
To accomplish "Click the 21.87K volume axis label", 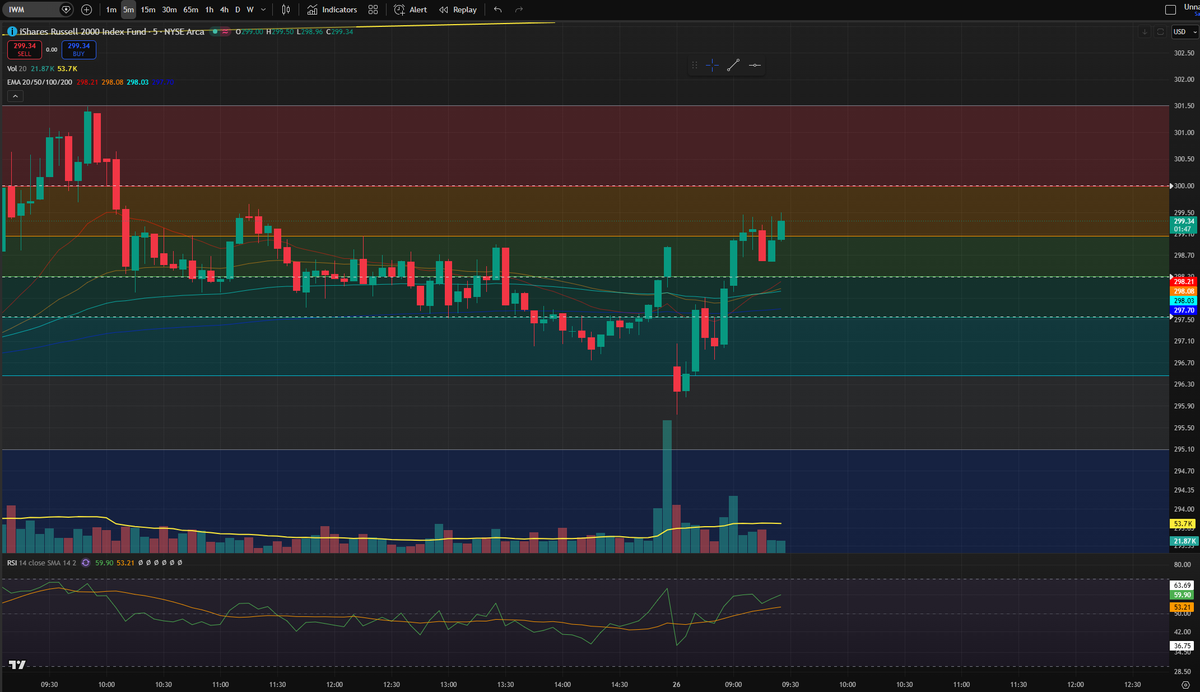I will pos(1182,541).
